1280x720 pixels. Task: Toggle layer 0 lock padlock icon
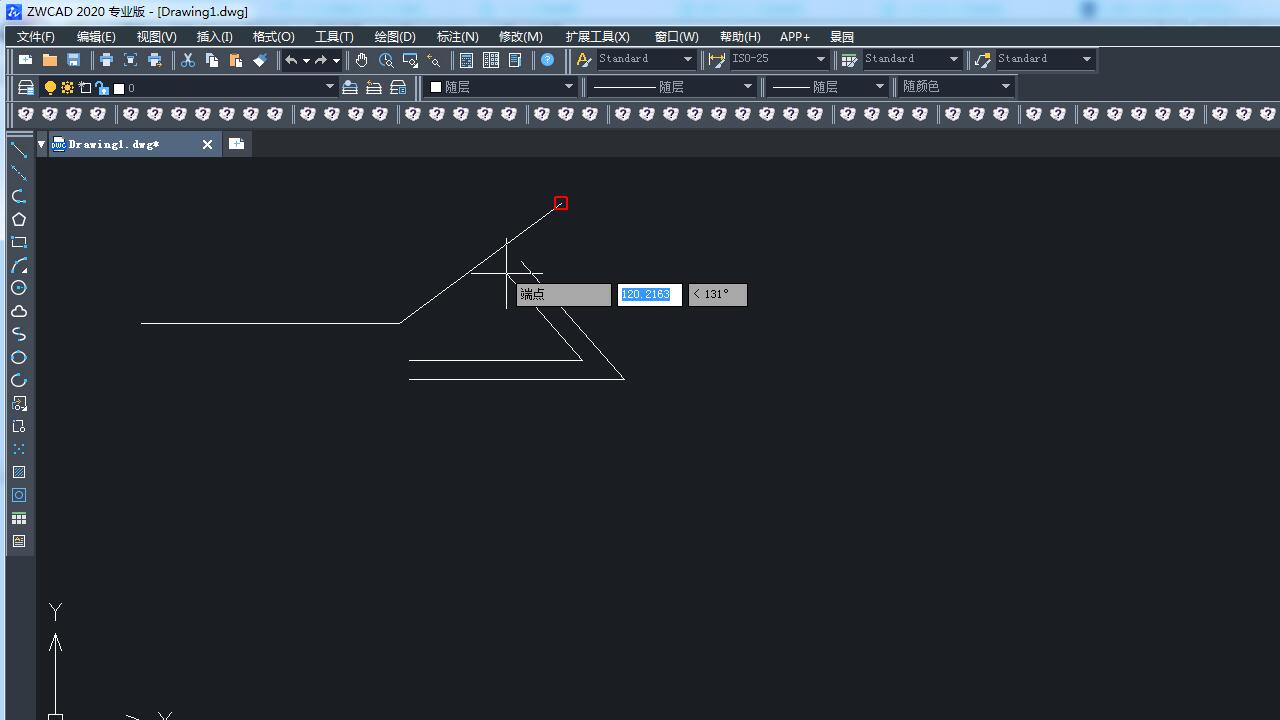[x=101, y=88]
